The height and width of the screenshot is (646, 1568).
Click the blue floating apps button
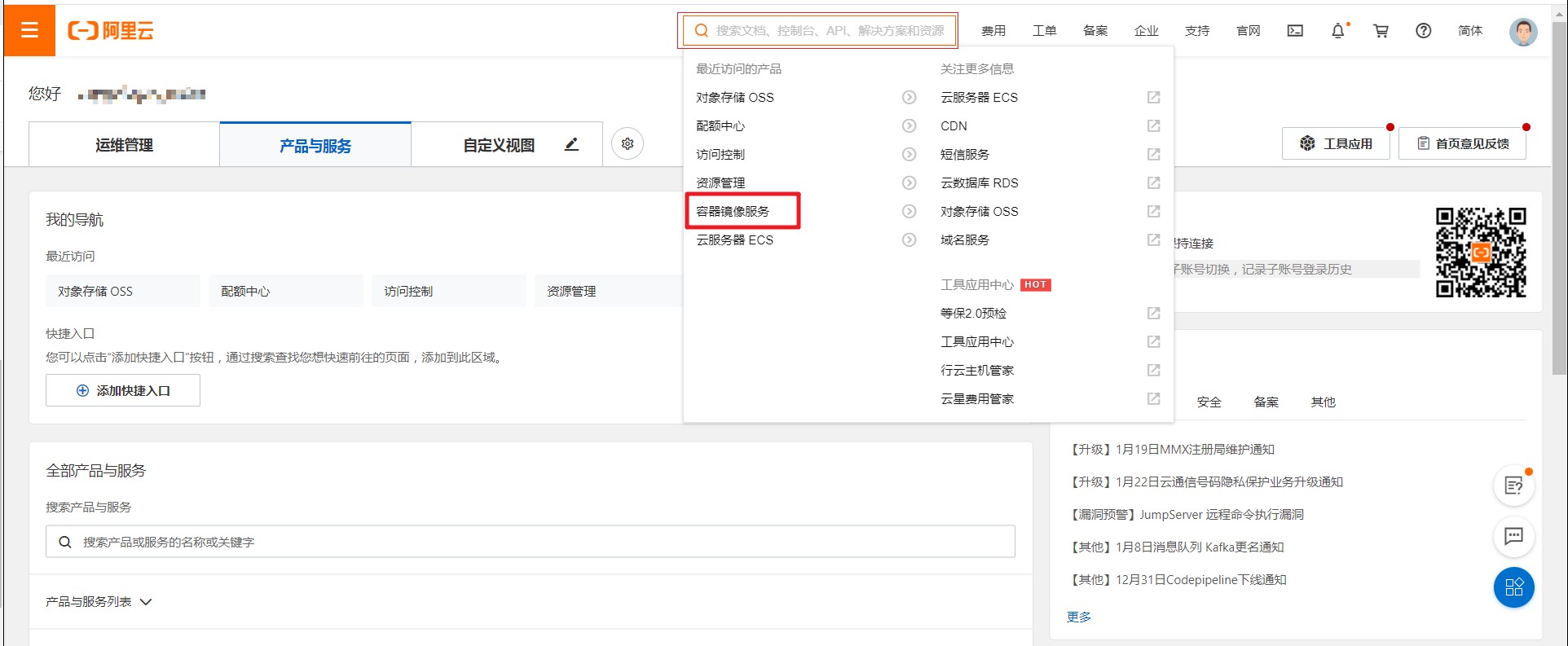click(x=1514, y=587)
